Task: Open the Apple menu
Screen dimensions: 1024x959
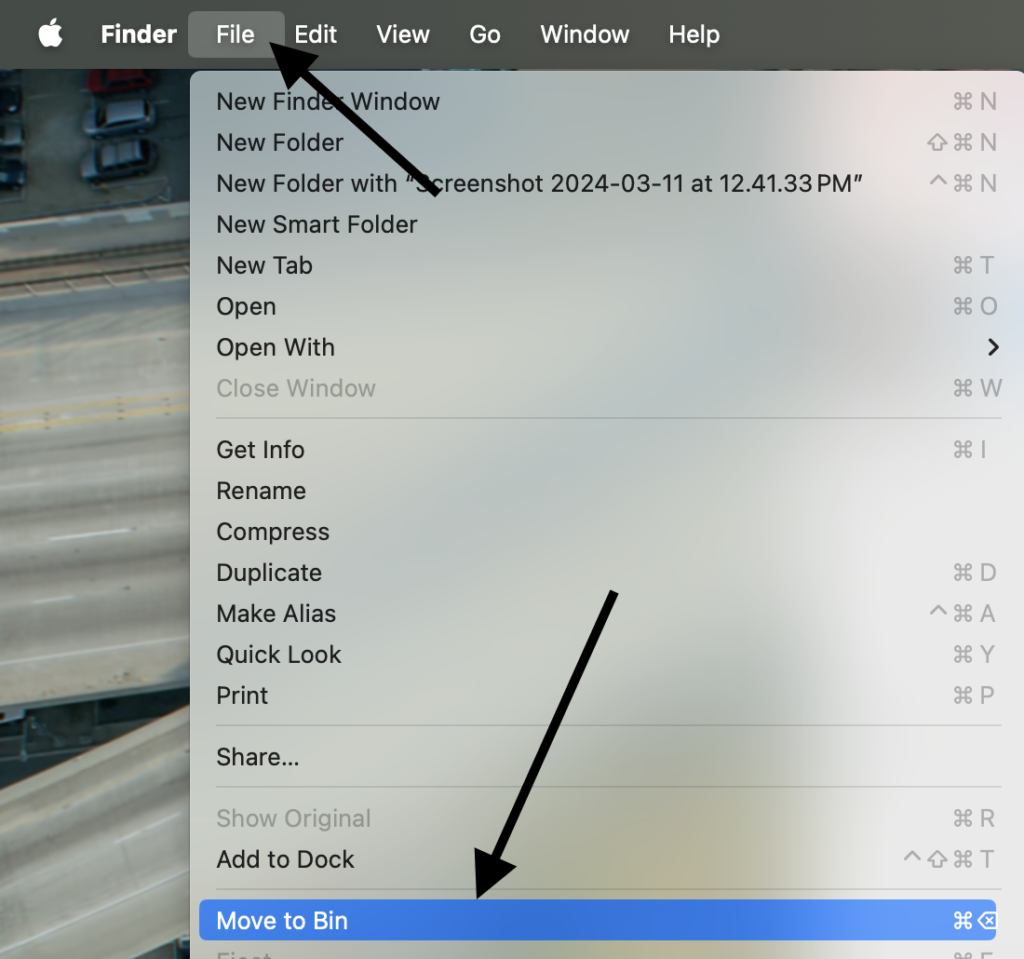Action: coord(49,34)
